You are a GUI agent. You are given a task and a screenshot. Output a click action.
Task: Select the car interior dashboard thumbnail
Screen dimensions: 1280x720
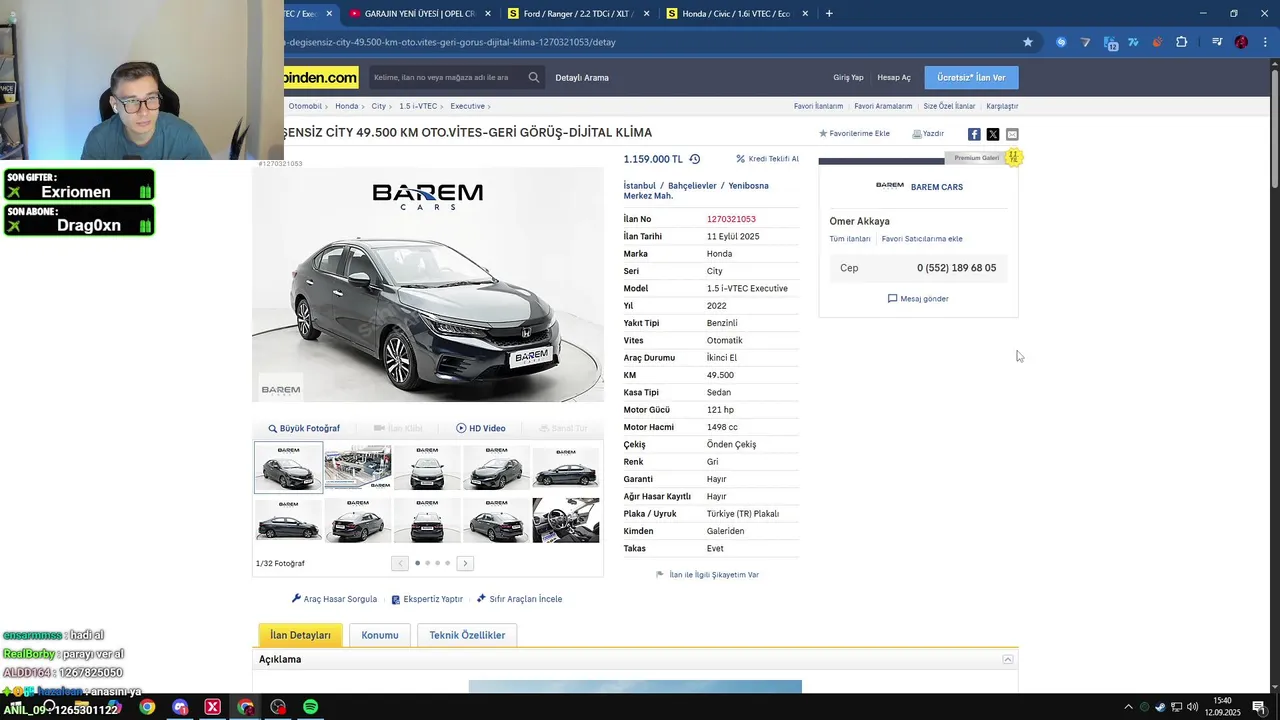click(x=566, y=520)
